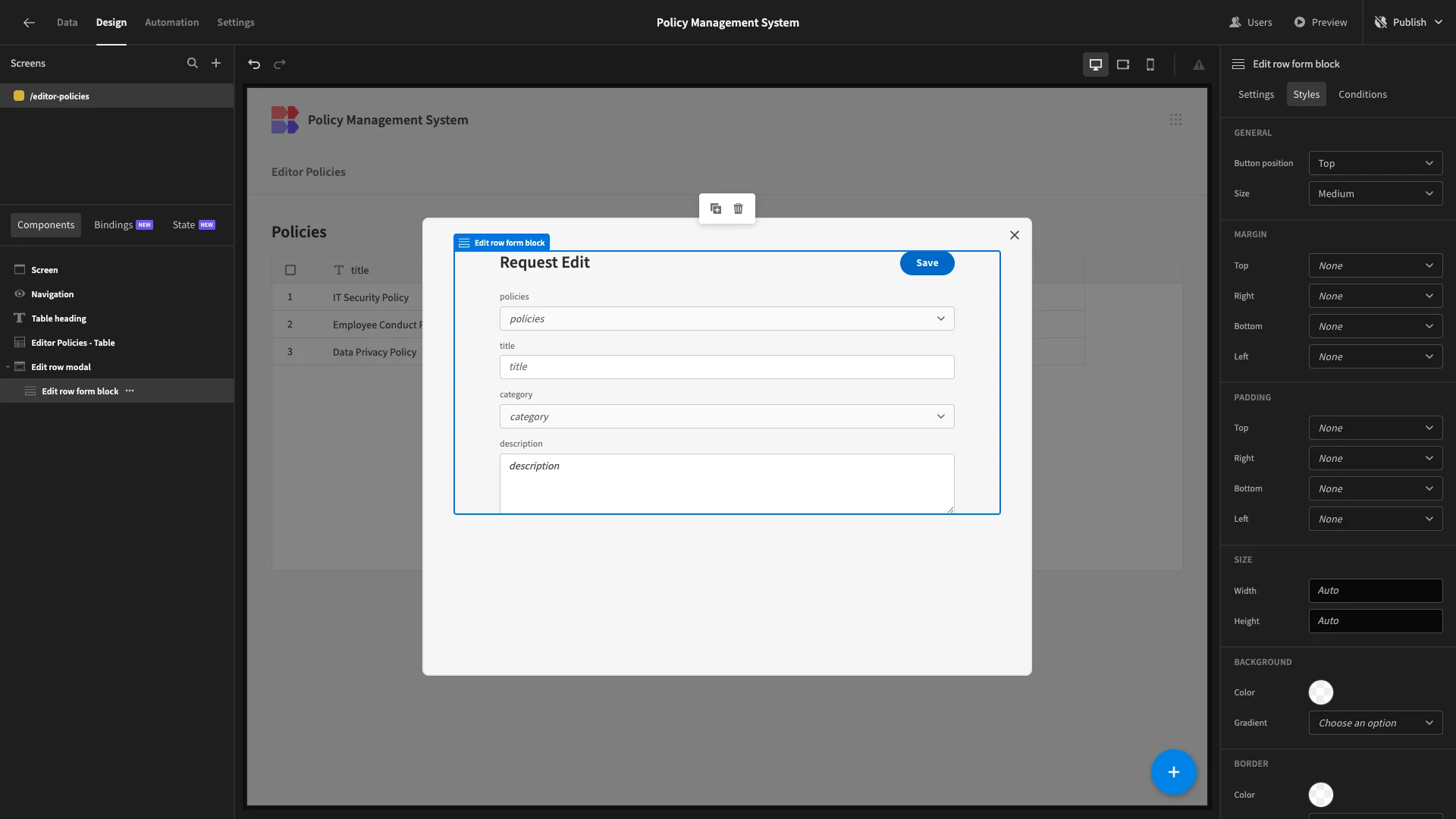This screenshot has width=1456, height=819.
Task: Select the Conditions tab
Action: 1362,95
